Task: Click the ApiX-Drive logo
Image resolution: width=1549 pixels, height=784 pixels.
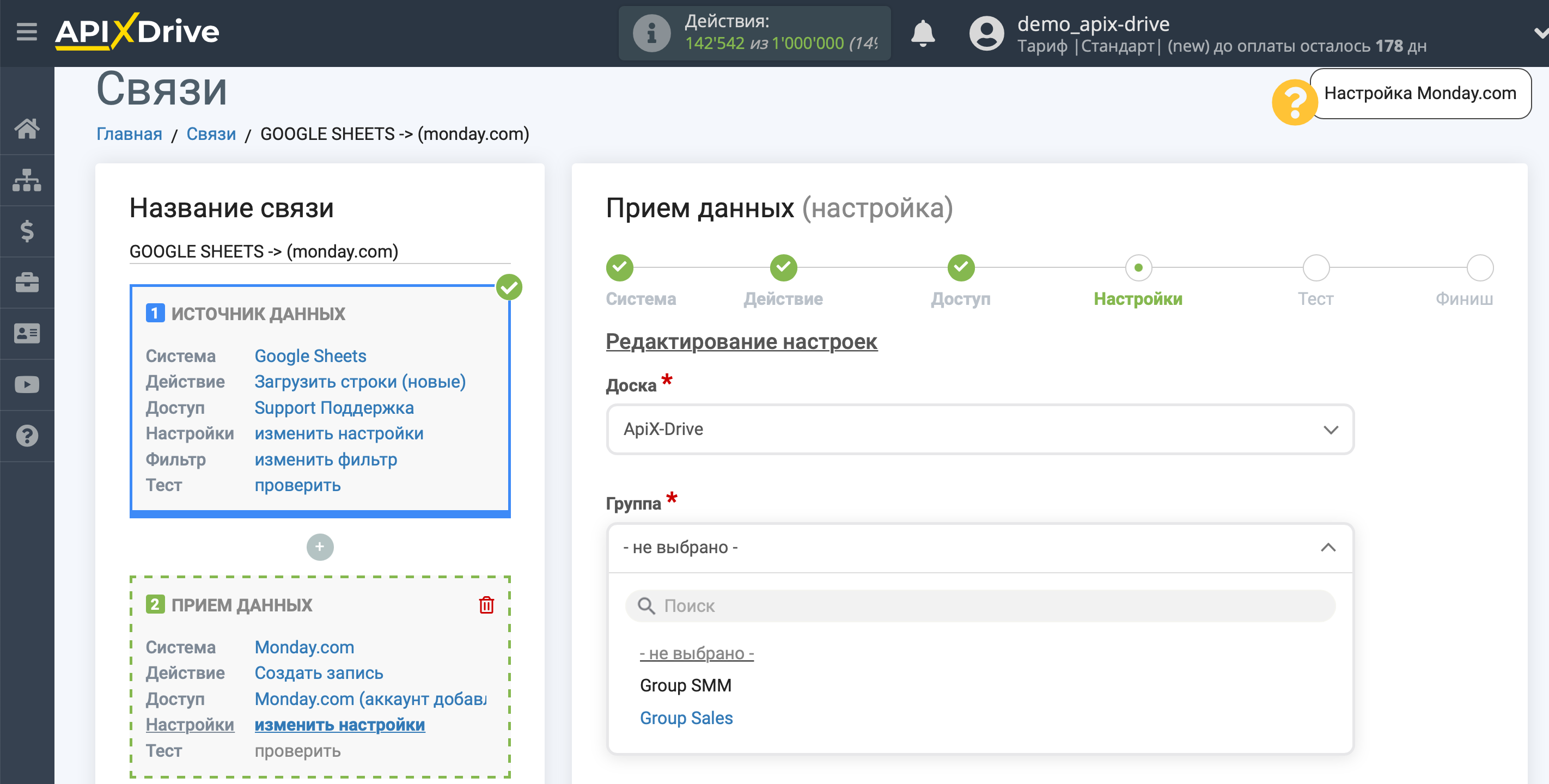Action: pyautogui.click(x=137, y=31)
